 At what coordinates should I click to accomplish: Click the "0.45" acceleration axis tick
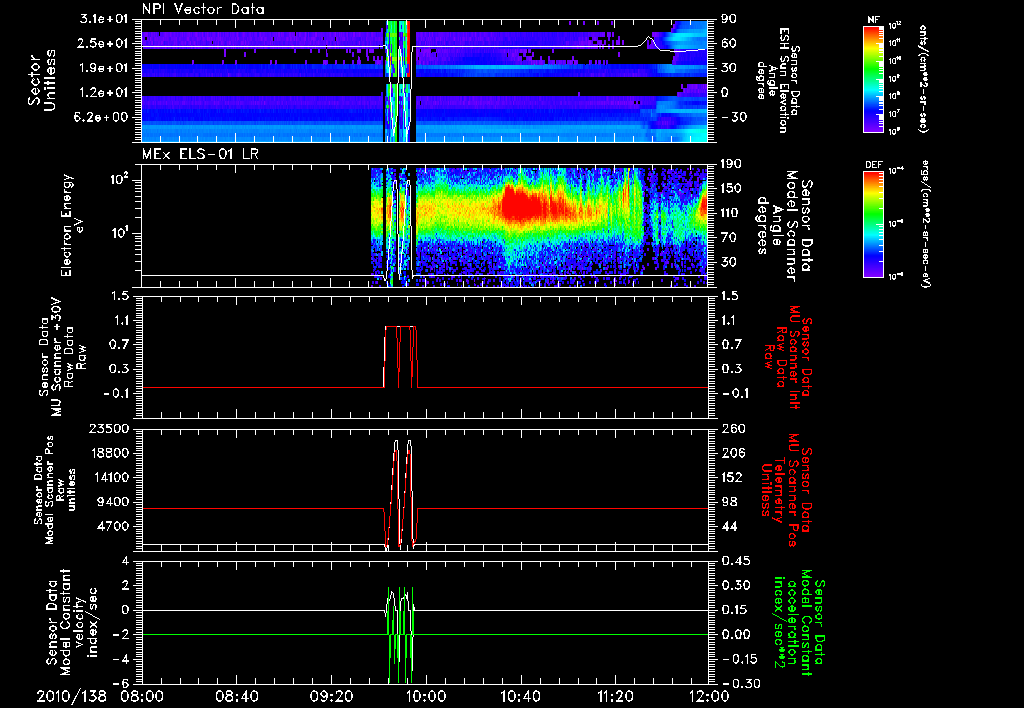click(734, 561)
